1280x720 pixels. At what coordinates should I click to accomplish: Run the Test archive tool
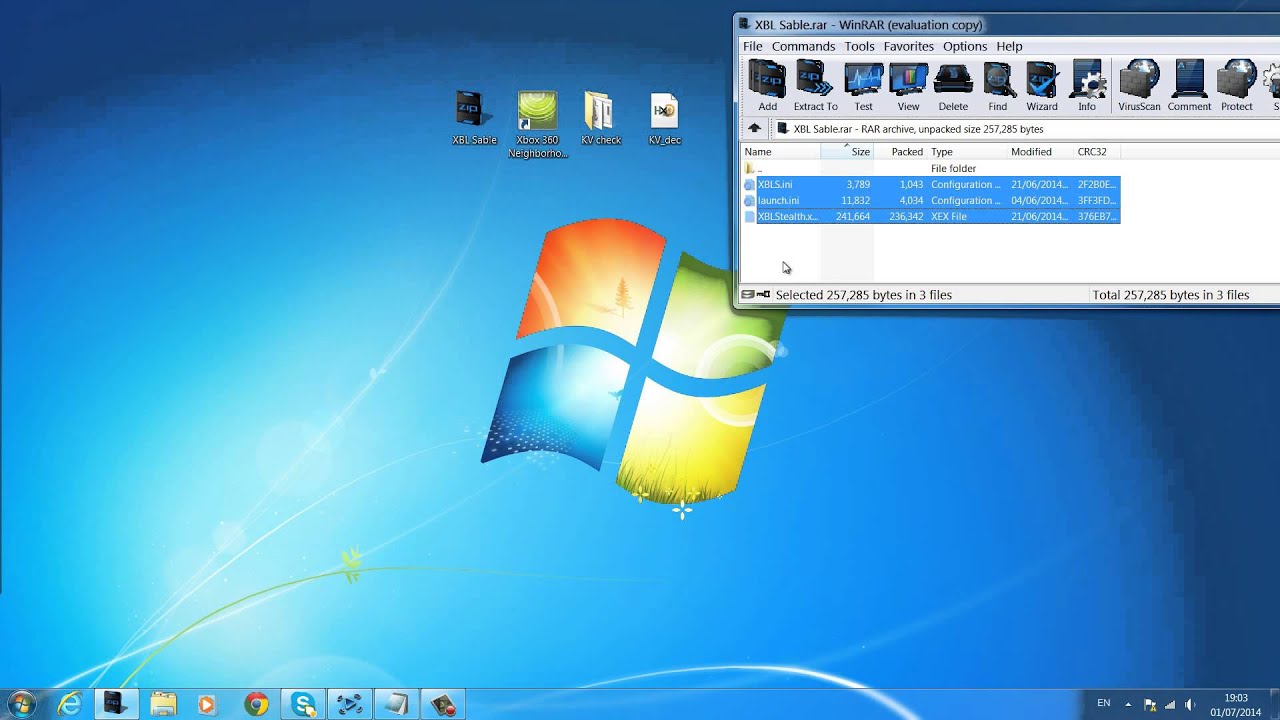[863, 87]
